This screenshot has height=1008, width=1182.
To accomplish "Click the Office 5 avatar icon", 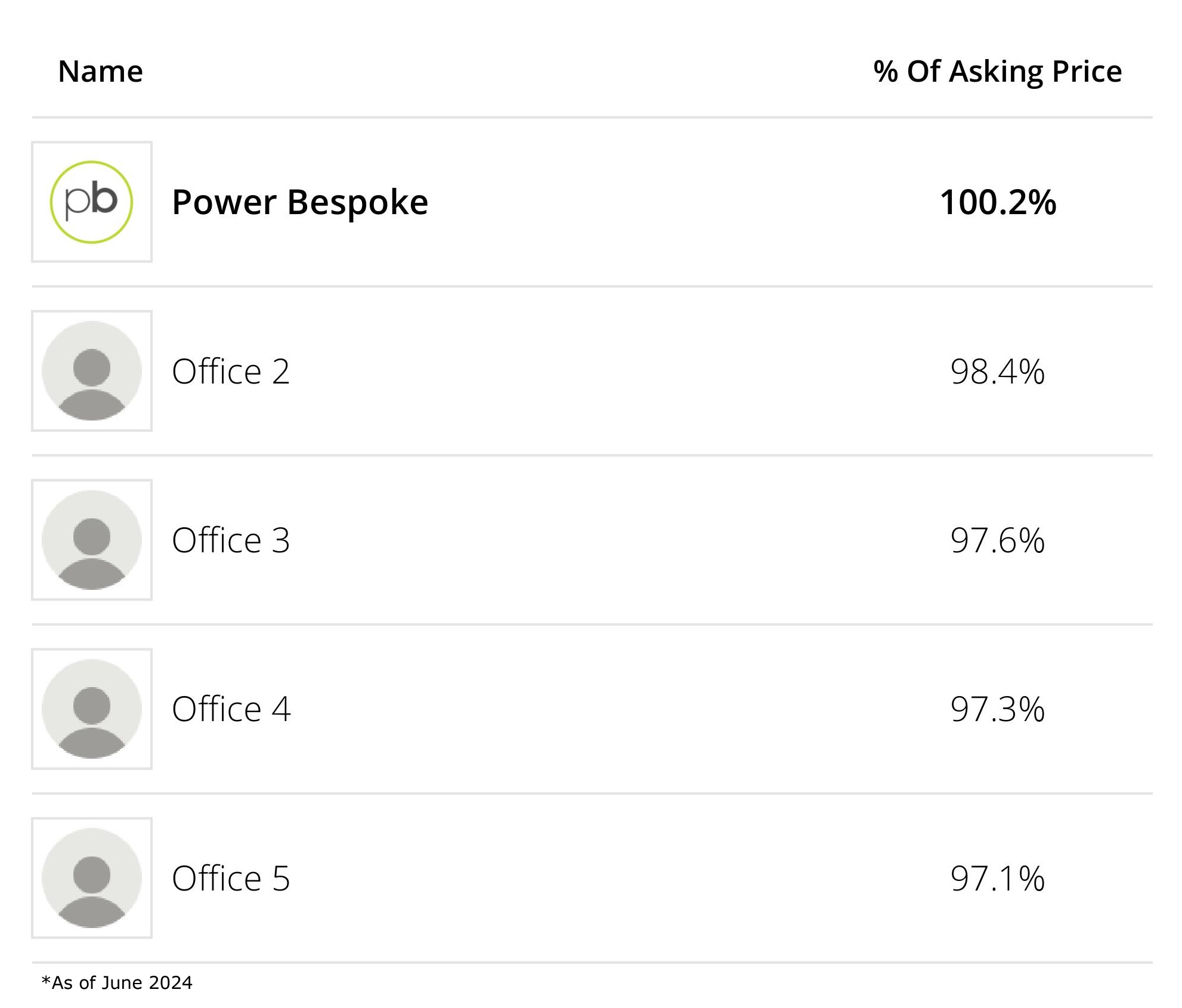I will [91, 877].
